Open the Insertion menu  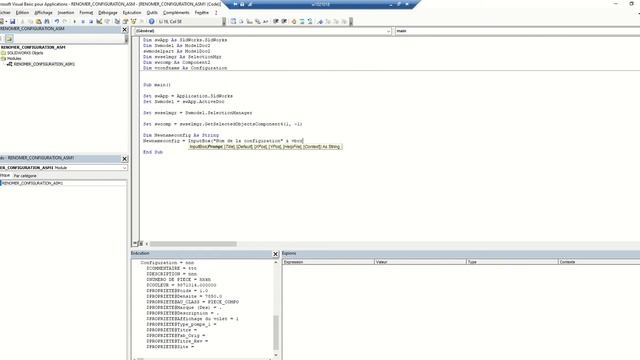click(x=66, y=13)
